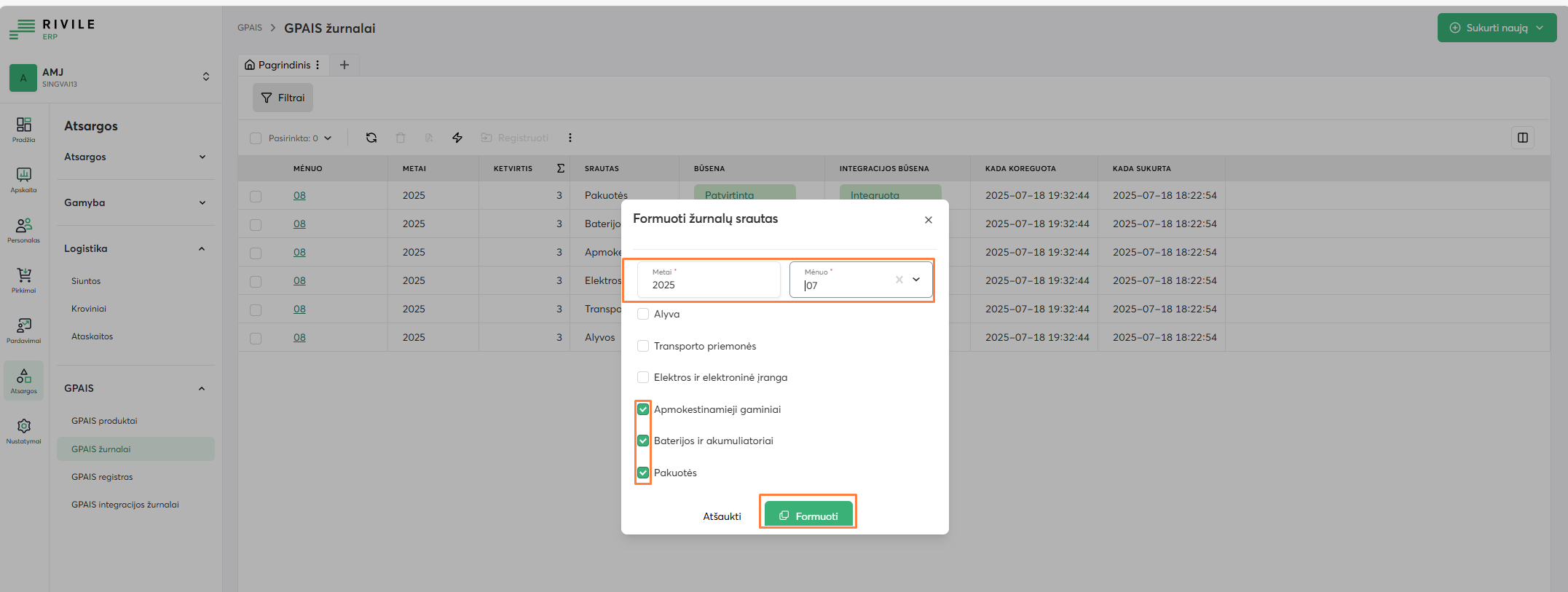Enable the Alyva checkbox
The width and height of the screenshot is (1568, 592).
(643, 314)
